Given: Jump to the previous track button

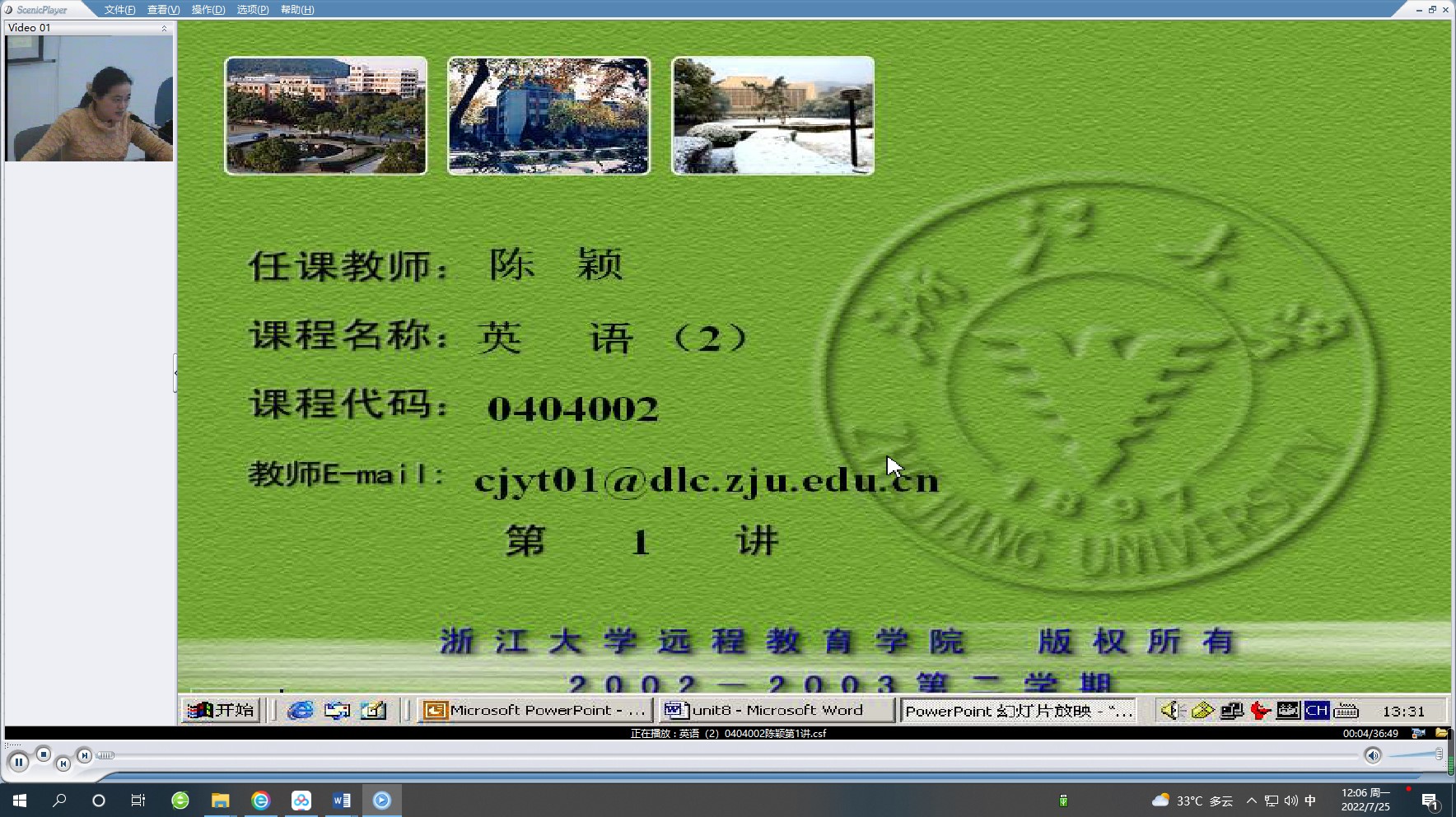Looking at the screenshot, I should [x=63, y=764].
